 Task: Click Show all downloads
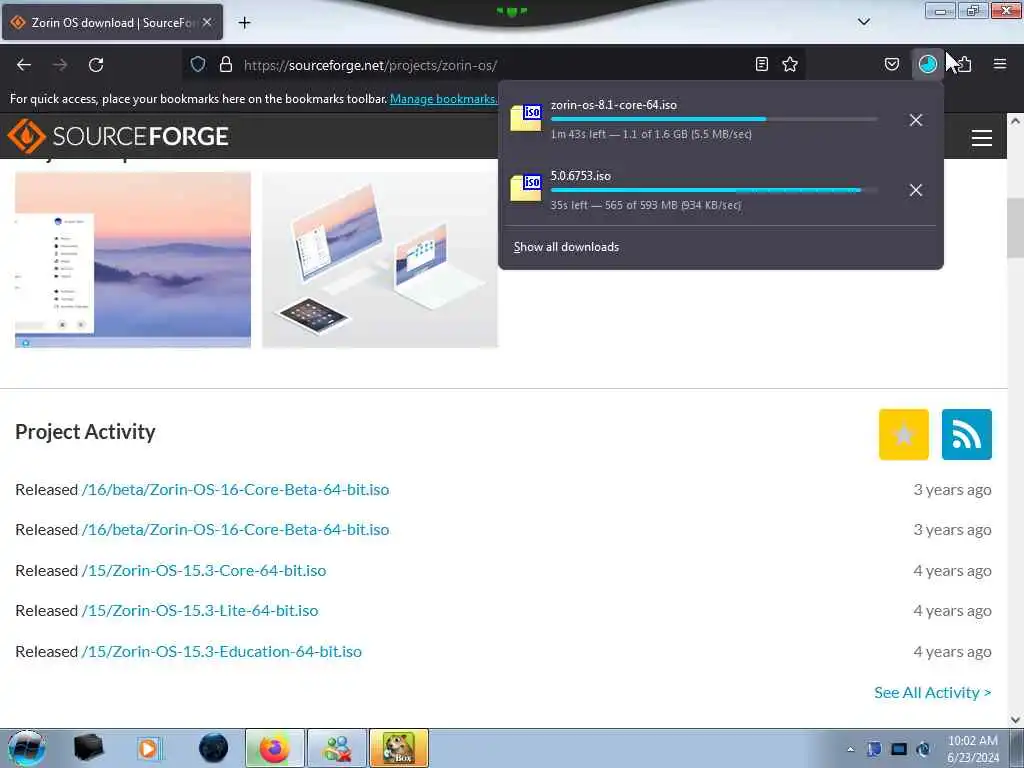[x=566, y=247]
